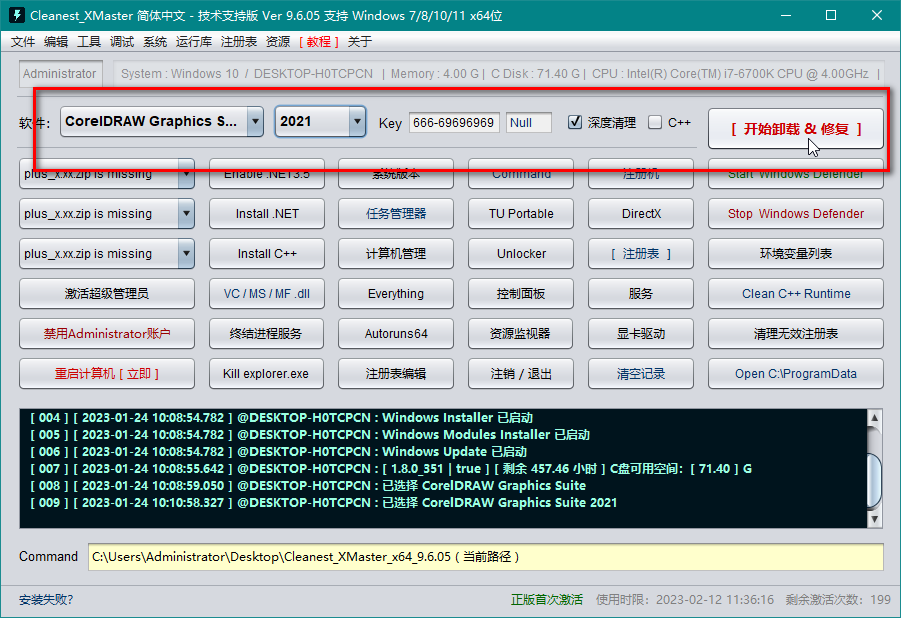Launch TU Portable
The image size is (901, 618).
(x=521, y=214)
